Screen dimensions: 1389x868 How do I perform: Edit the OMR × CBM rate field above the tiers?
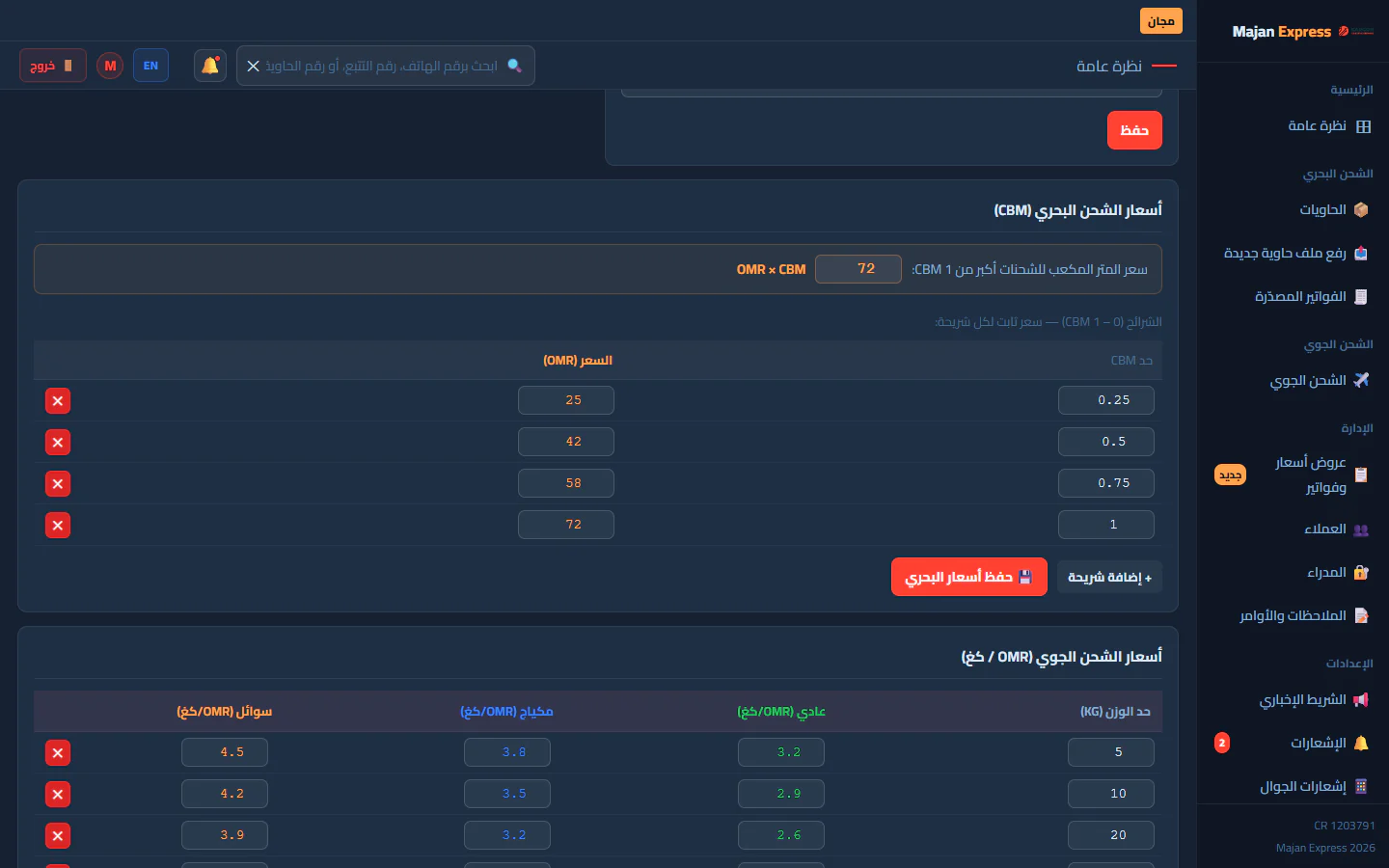858,269
